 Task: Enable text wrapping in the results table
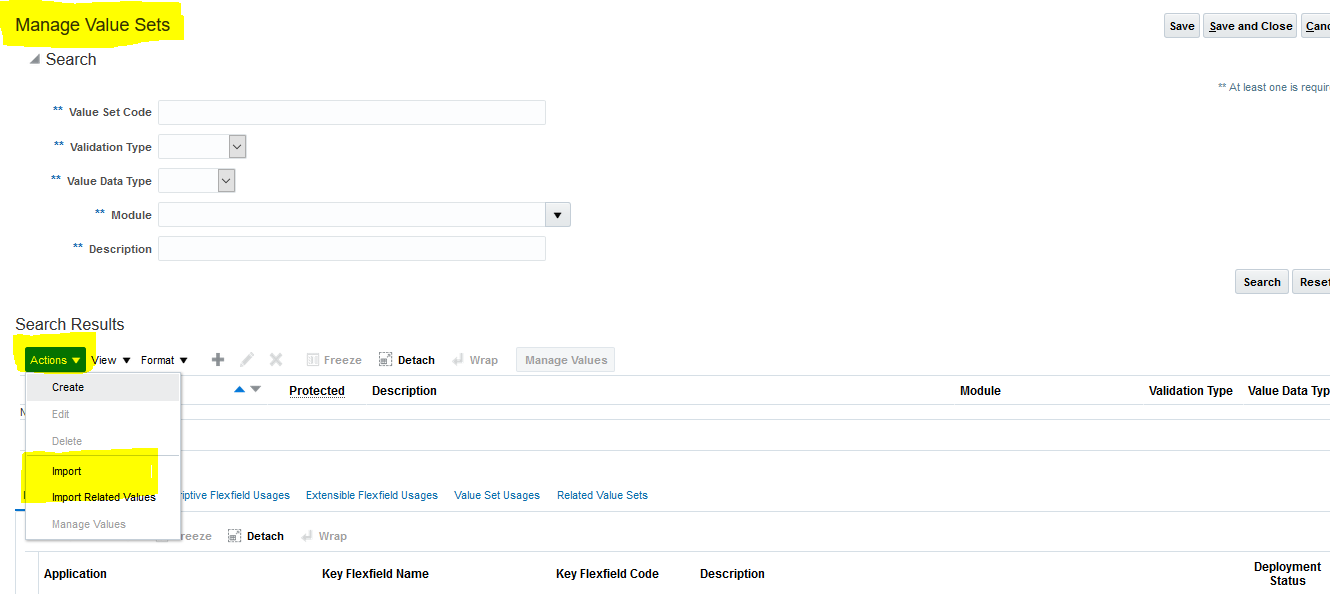pos(475,359)
